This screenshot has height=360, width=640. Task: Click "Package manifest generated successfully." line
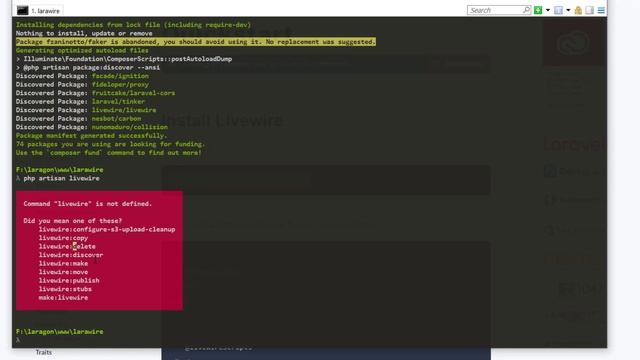pyautogui.click(x=91, y=136)
